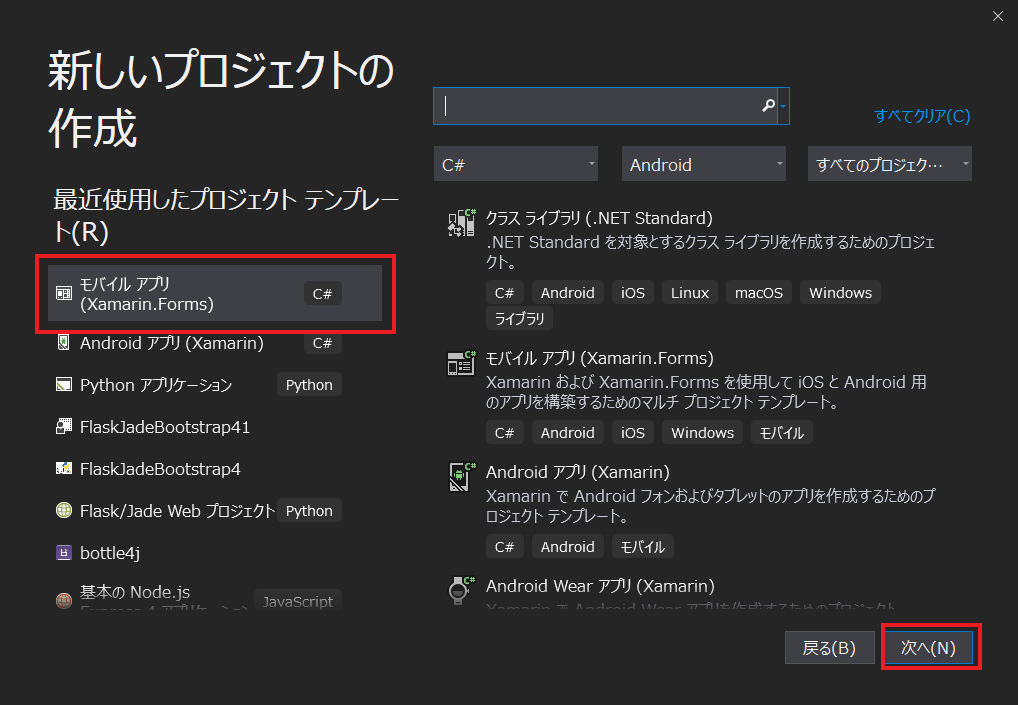This screenshot has height=705, width=1018.
Task: Choose Android アプリ (Xamarin) in results list
Action: (577, 472)
